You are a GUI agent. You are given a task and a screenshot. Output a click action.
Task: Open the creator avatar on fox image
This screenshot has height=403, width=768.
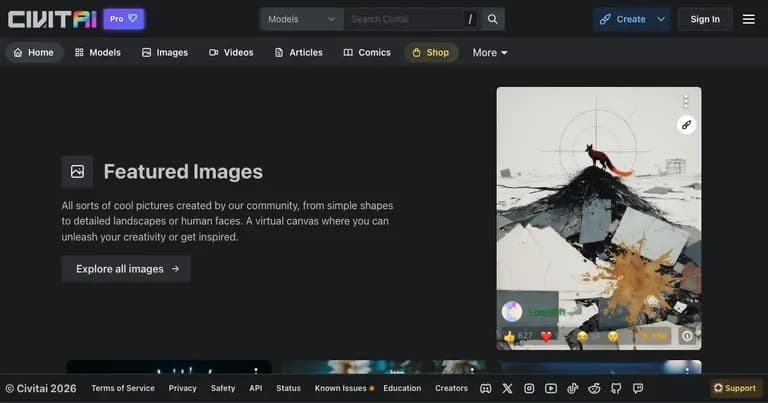[512, 311]
